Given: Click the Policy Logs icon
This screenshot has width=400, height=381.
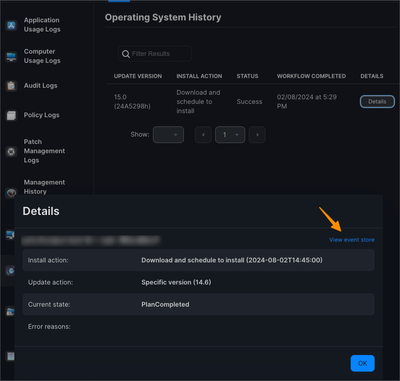Looking at the screenshot, I should [11, 115].
